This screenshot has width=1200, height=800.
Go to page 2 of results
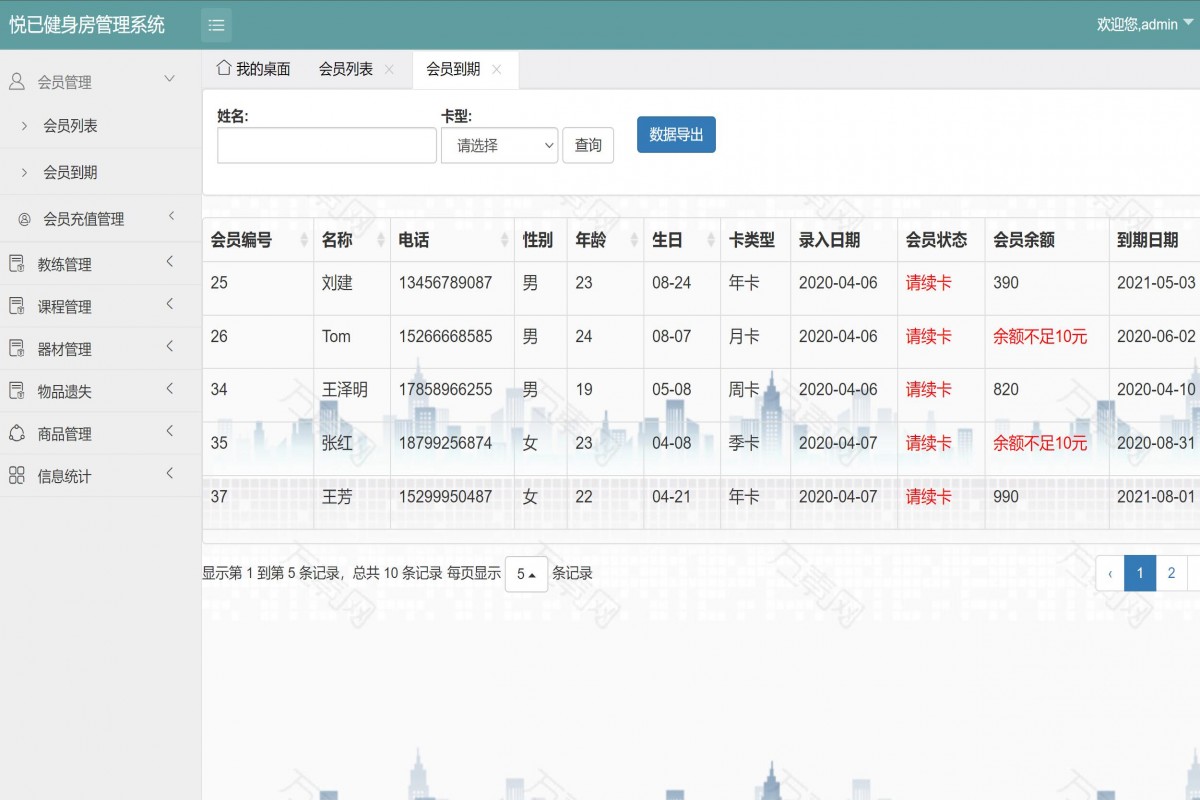pyautogui.click(x=1171, y=573)
